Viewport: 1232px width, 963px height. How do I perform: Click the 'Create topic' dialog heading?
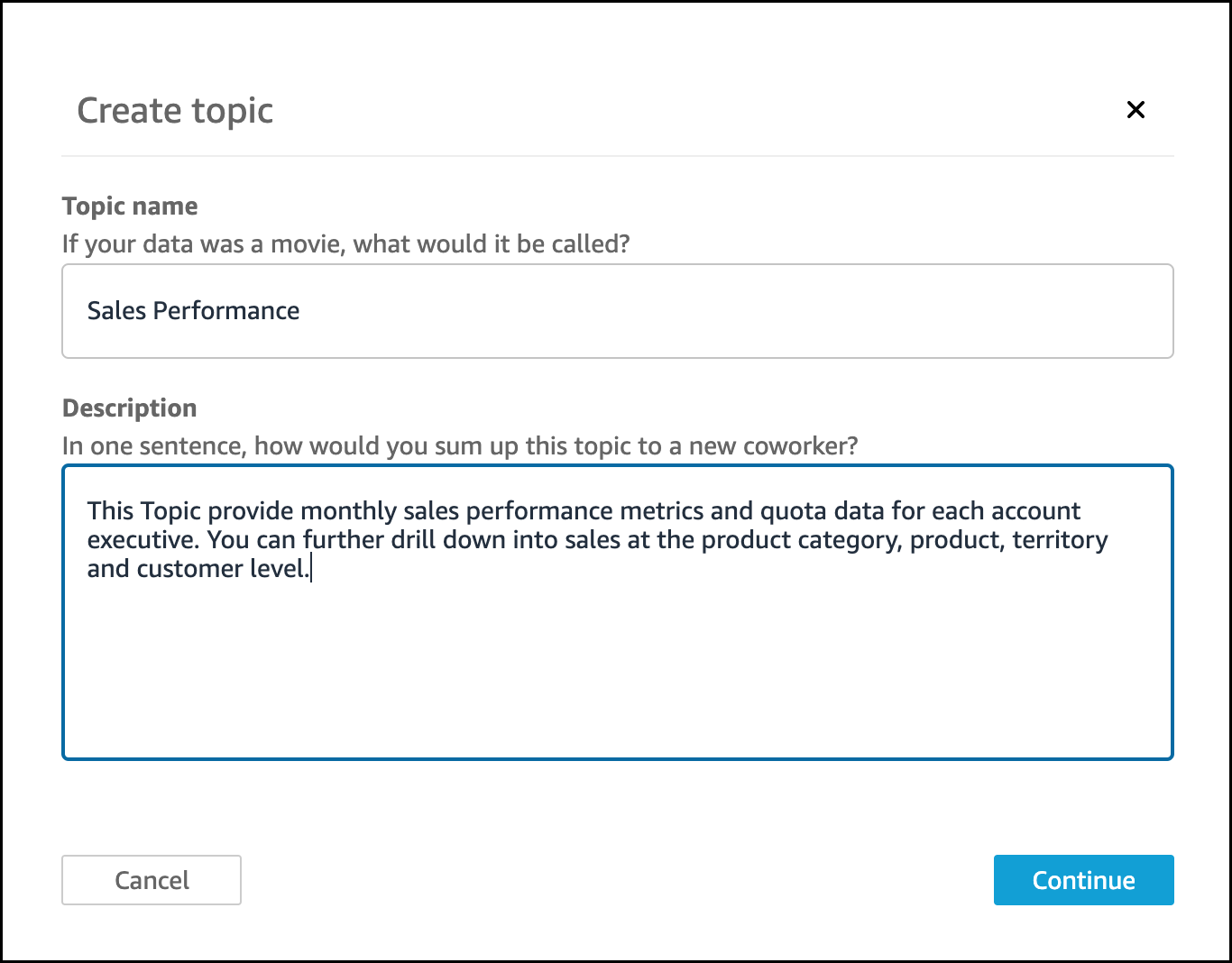175,111
